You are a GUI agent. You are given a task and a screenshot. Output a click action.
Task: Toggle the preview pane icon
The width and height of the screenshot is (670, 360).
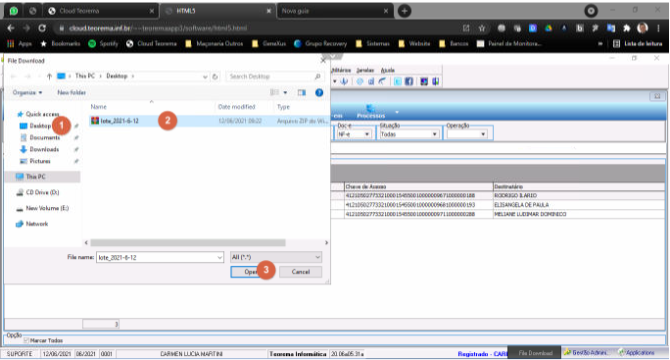click(x=302, y=93)
